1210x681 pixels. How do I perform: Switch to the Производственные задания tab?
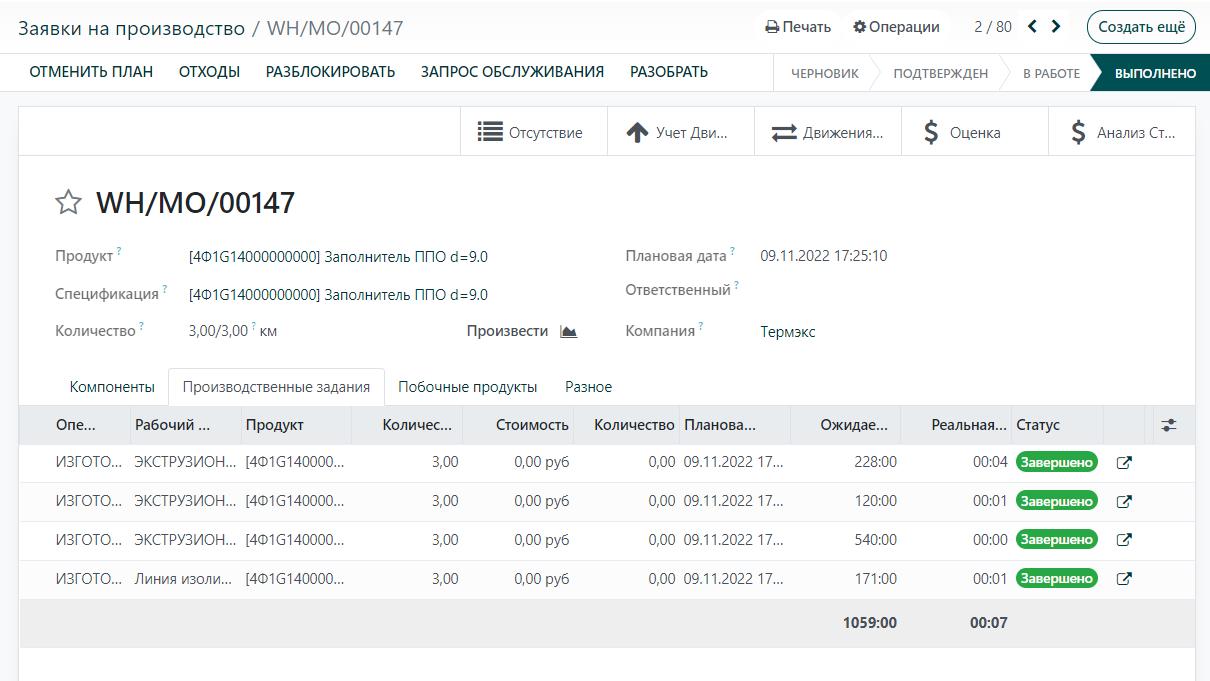pyautogui.click(x=277, y=386)
